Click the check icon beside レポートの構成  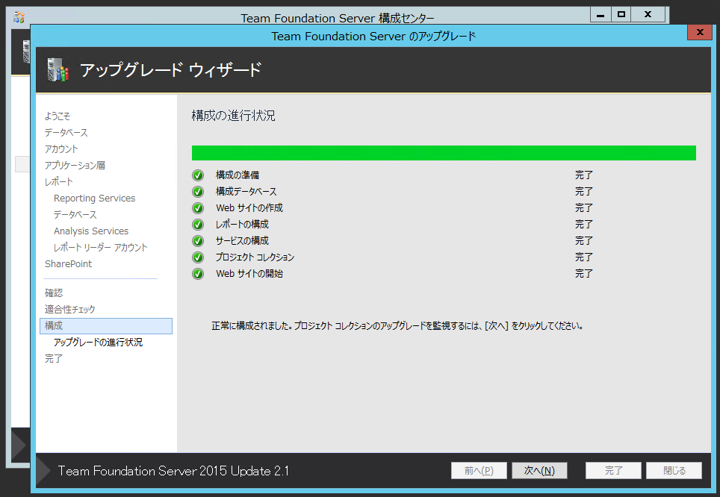[x=198, y=225]
